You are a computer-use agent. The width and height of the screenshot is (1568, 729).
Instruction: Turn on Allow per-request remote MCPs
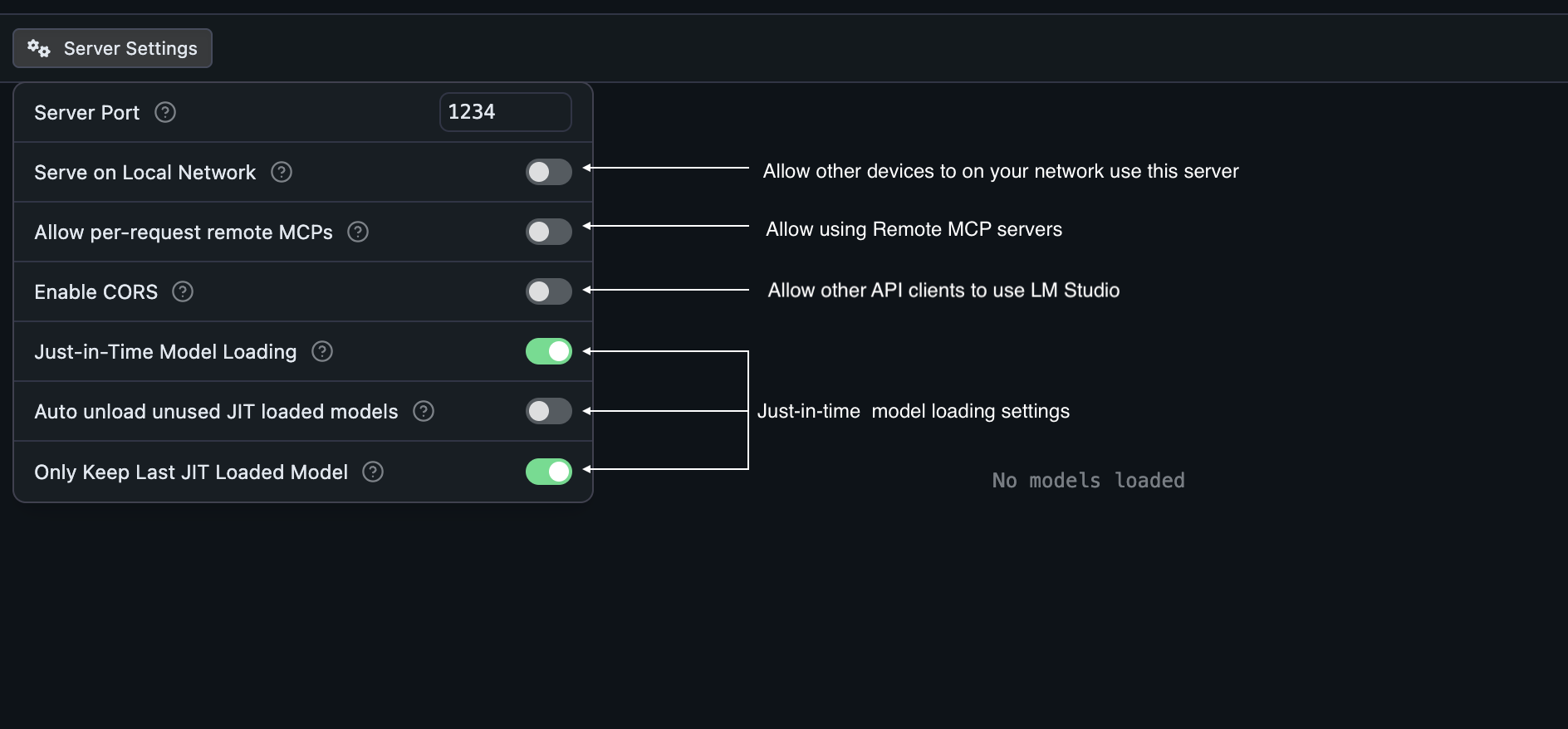tap(548, 232)
